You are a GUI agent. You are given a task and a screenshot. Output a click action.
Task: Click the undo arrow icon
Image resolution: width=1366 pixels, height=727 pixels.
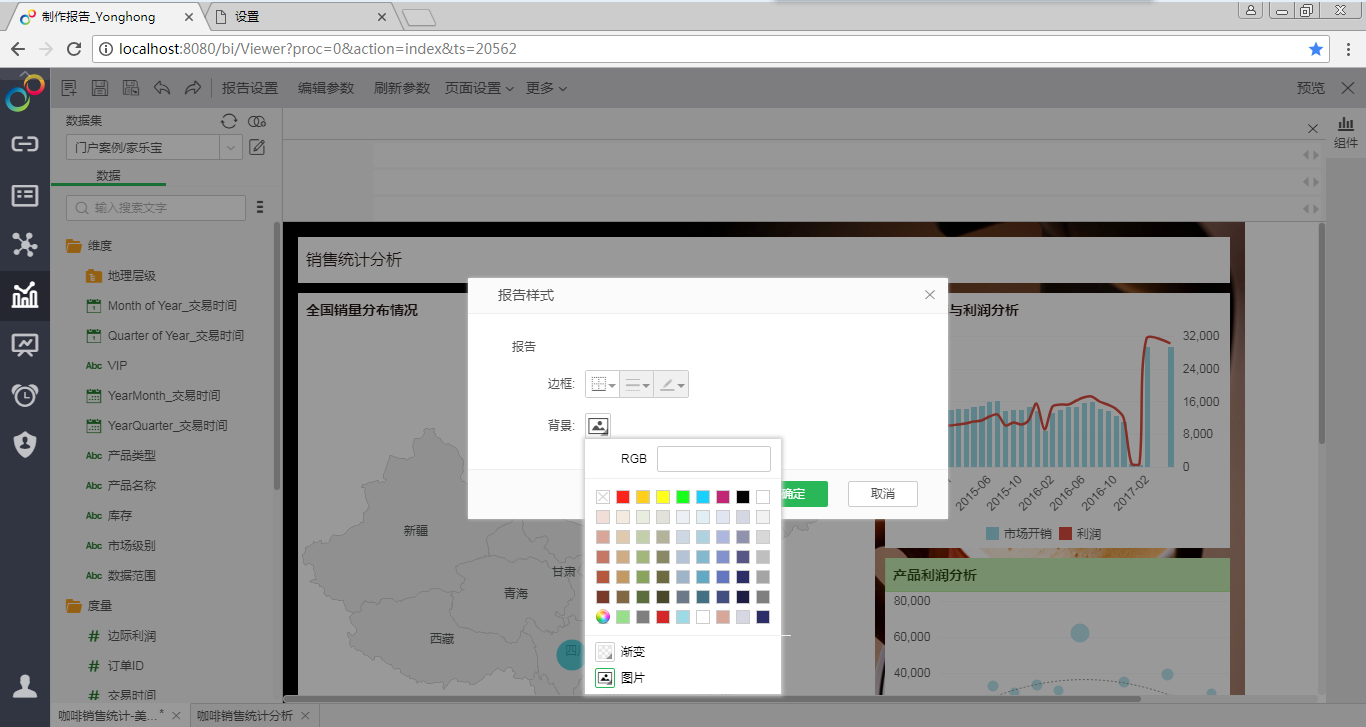162,88
